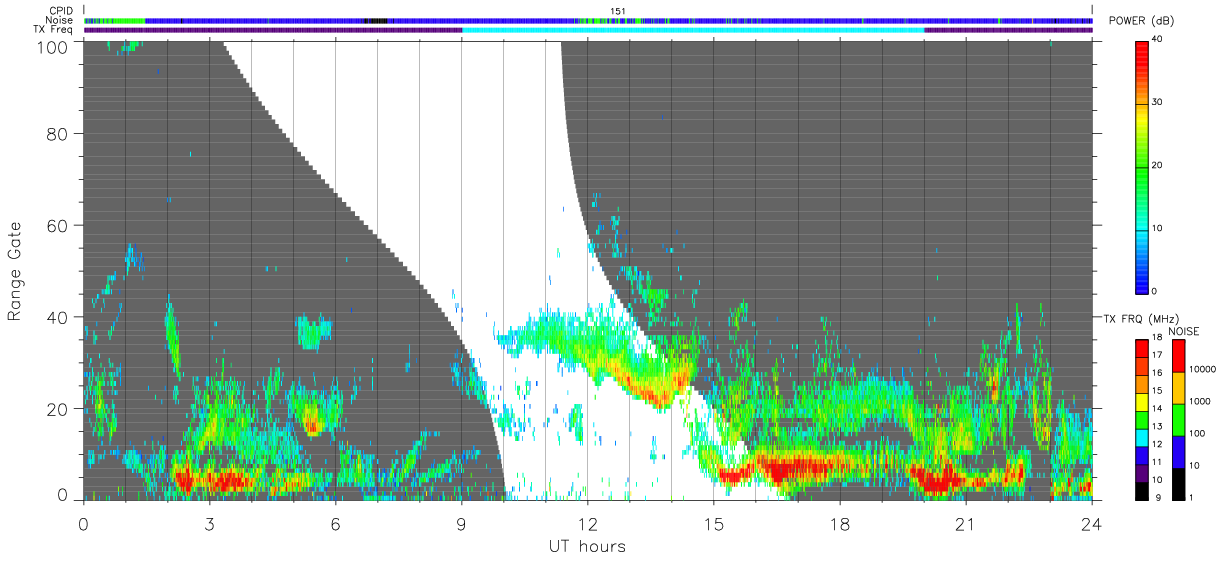This screenshot has width=1228, height=567.
Task: Click the red 17-18 MHz frequency swatch
Action: (1143, 349)
